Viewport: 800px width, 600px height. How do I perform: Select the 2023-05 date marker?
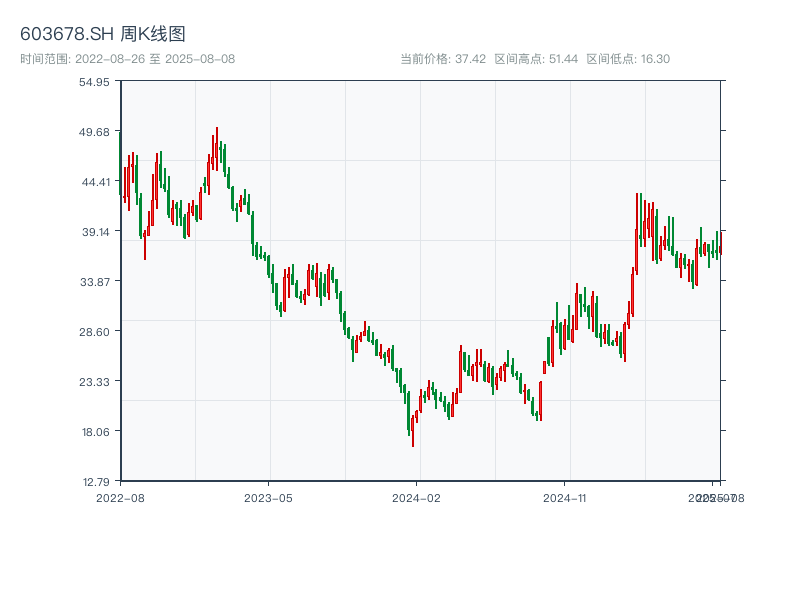pyautogui.click(x=268, y=497)
